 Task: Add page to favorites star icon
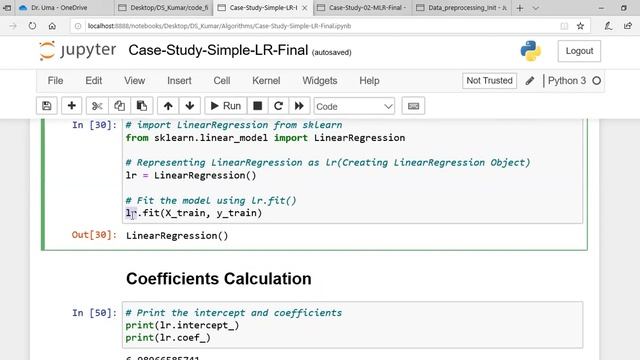tap(580, 26)
